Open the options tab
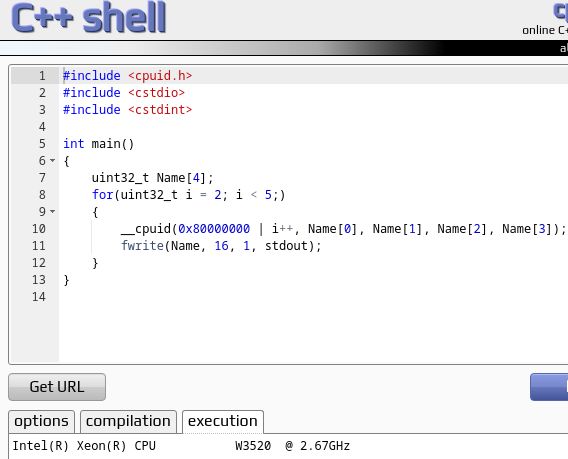568x459 pixels. pos(41,421)
